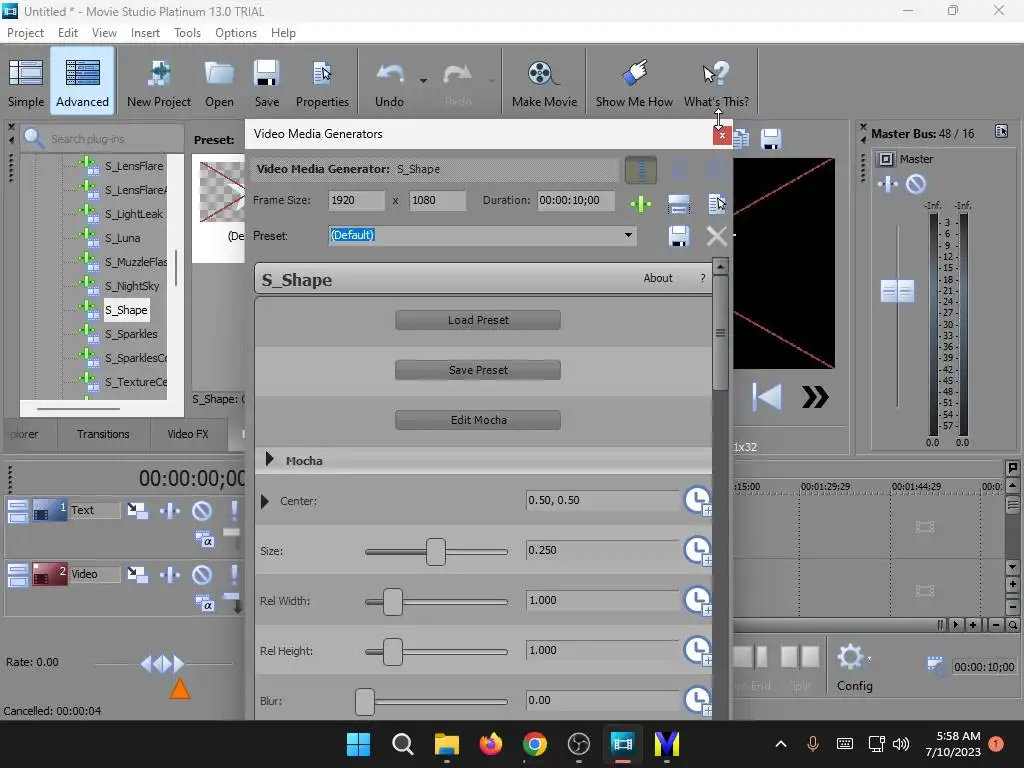
Task: Click the Load Preset button
Action: point(478,320)
